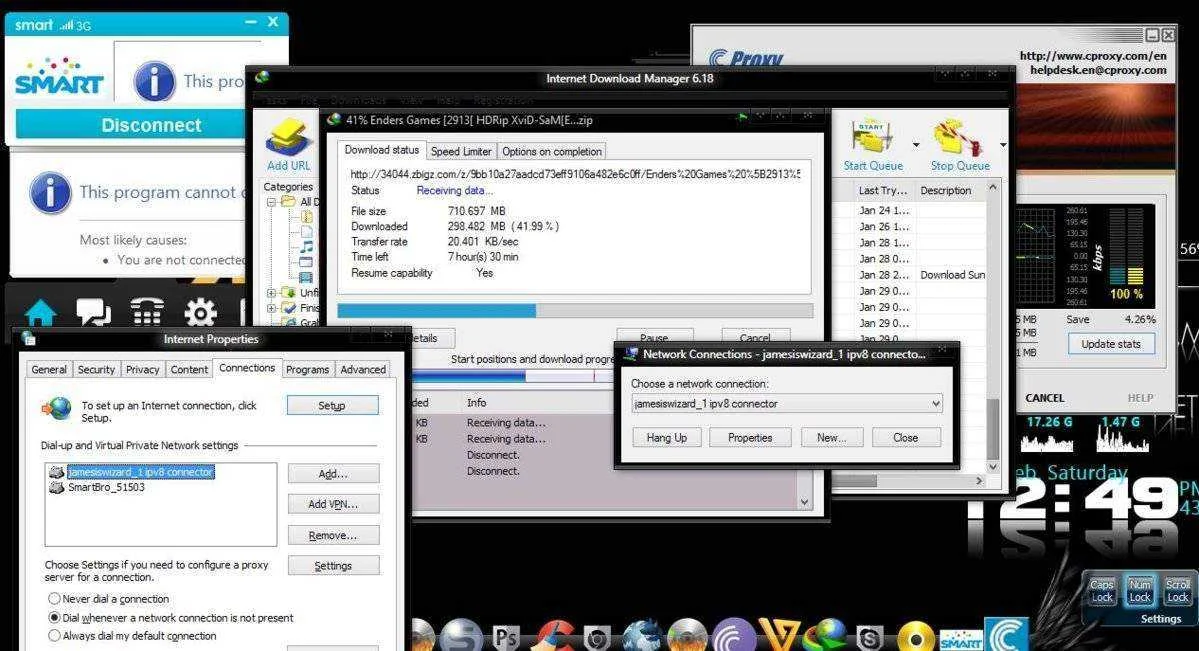The image size is (1199, 651).
Task: Click the Add... button in Internet Properties
Action: pyautogui.click(x=333, y=474)
